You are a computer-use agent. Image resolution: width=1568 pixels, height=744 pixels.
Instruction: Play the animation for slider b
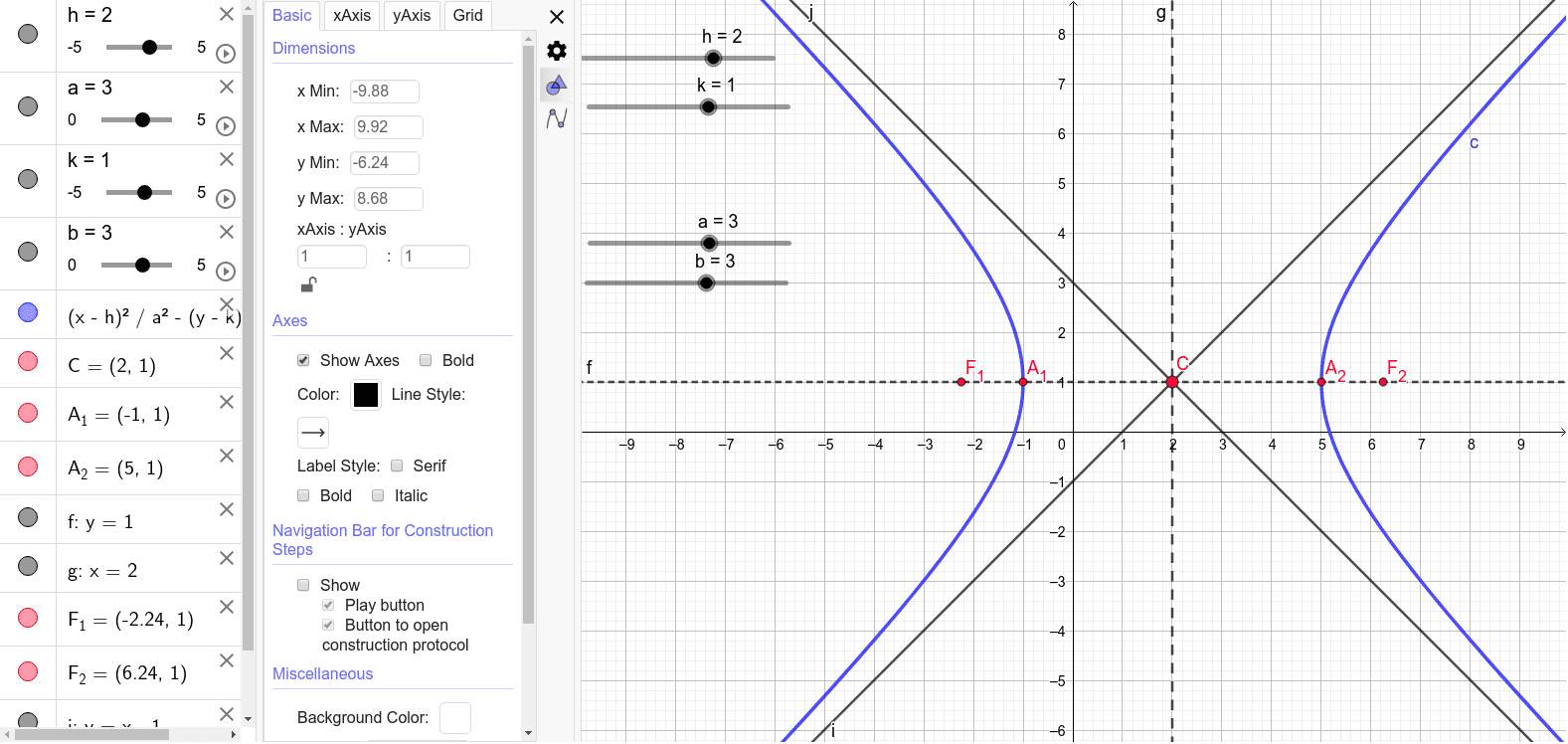pos(226,272)
